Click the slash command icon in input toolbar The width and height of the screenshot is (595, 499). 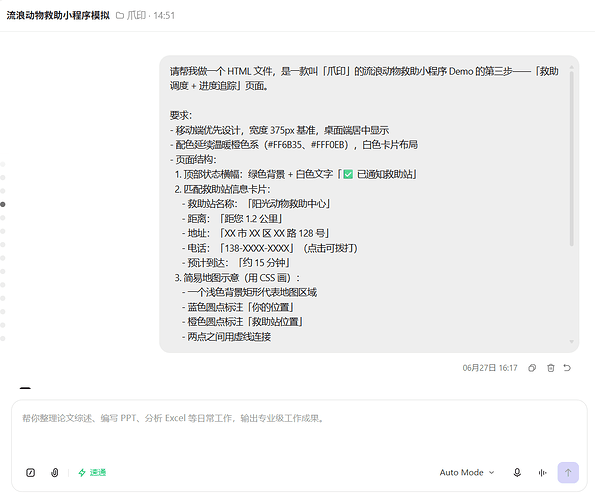tap(30, 472)
